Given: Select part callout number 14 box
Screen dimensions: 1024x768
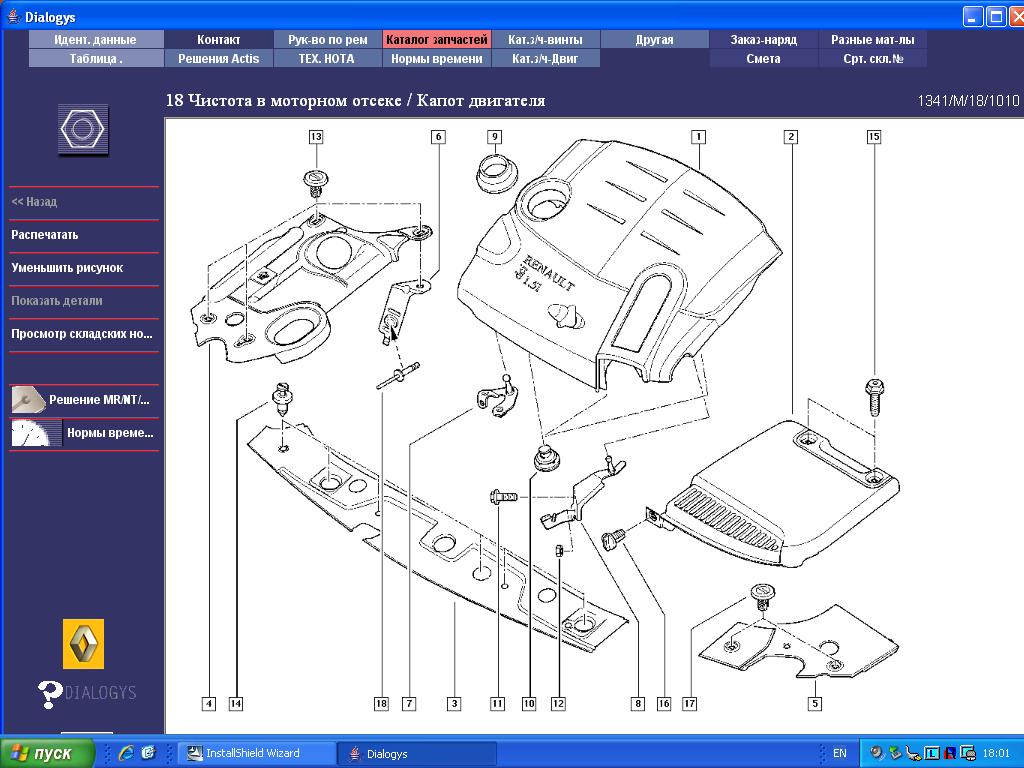Looking at the screenshot, I should click(236, 703).
